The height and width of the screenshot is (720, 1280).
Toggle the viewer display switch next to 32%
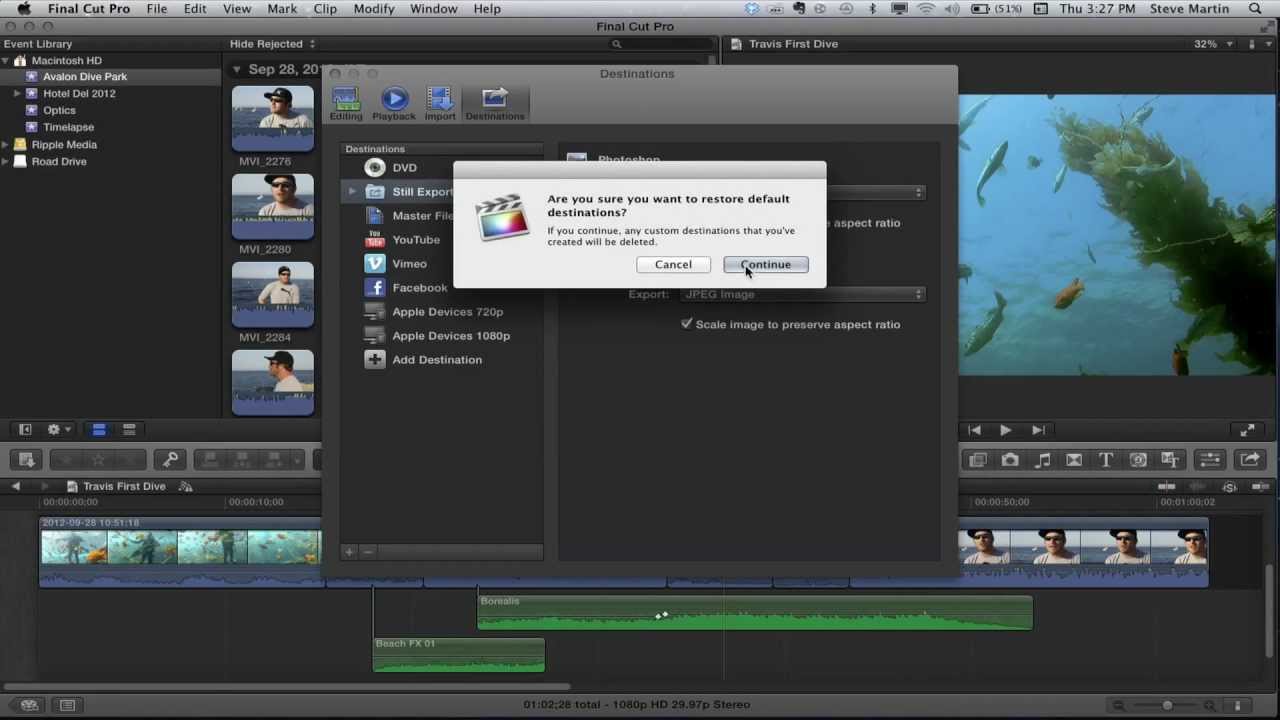[1254, 44]
